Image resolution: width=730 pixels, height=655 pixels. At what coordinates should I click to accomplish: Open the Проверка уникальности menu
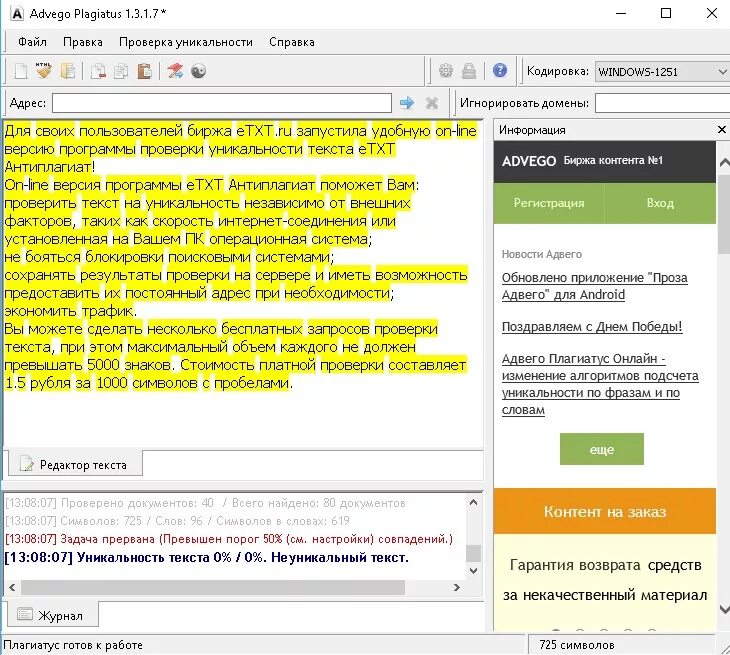(186, 42)
